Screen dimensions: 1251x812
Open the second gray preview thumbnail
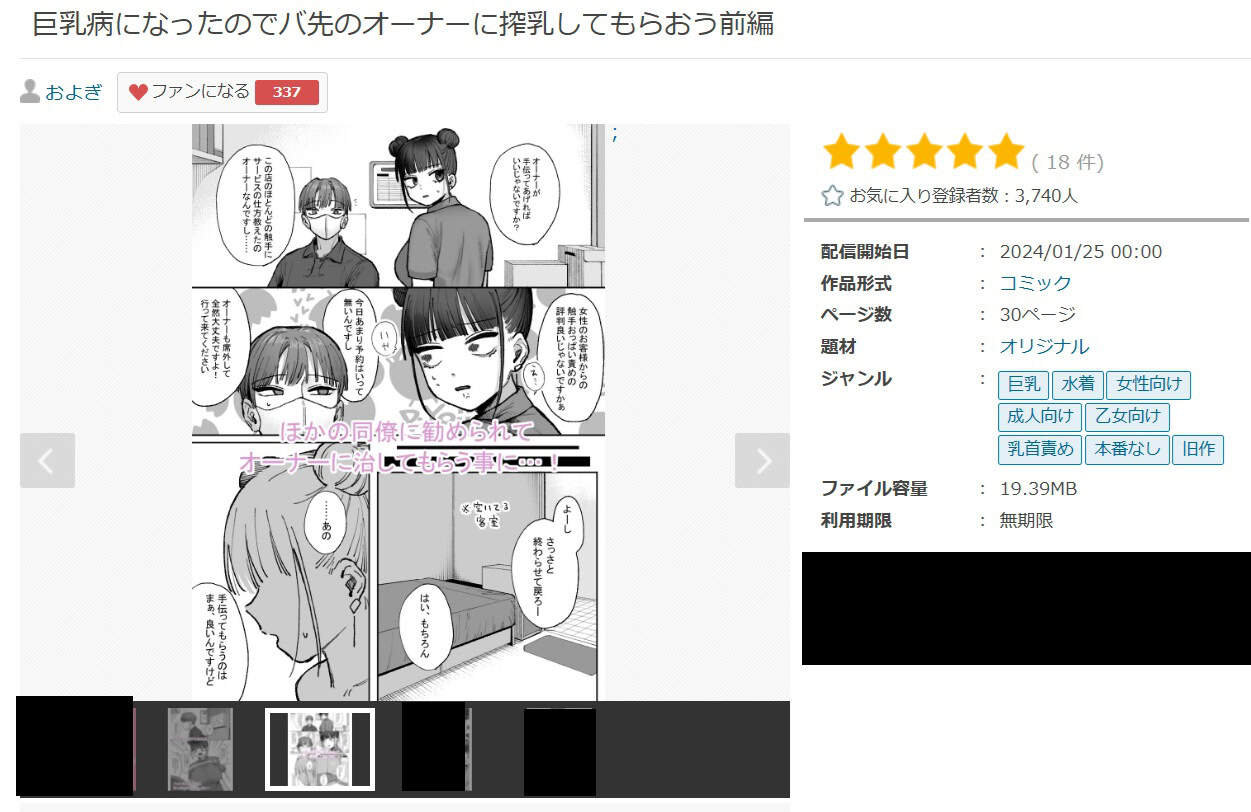(200, 749)
